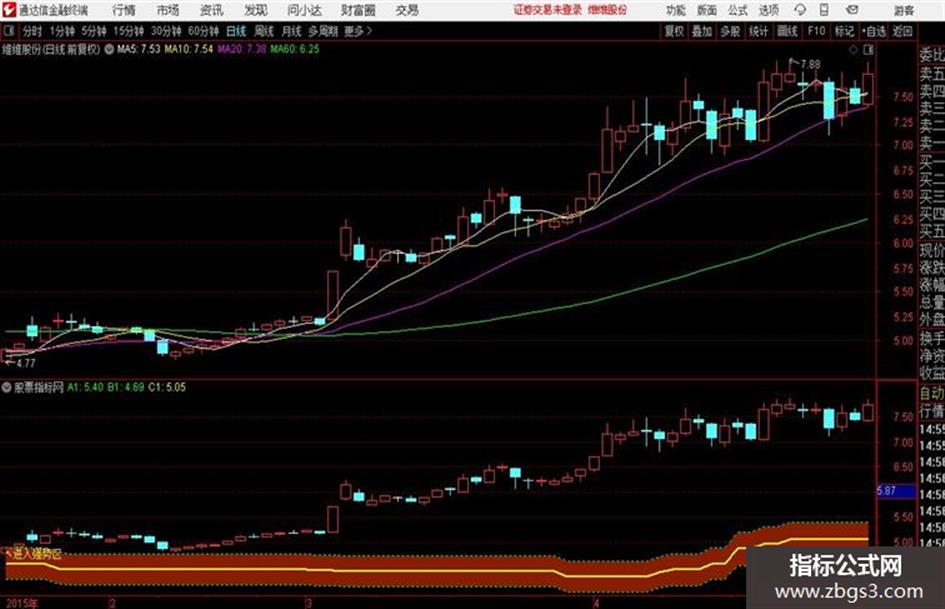Switch to 15分钟 period tab
This screenshot has height=609, width=945.
[x=128, y=31]
